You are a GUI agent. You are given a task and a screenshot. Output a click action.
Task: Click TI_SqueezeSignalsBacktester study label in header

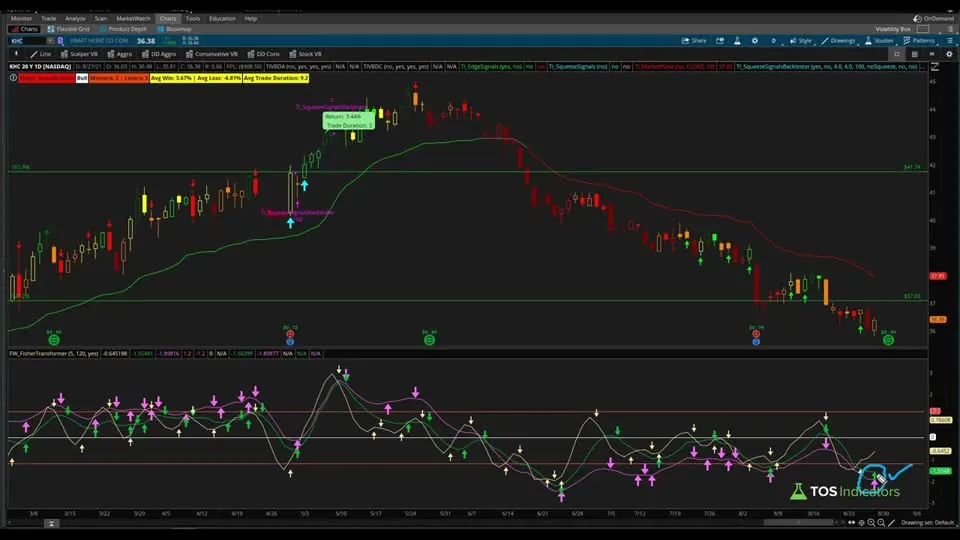[x=827, y=66]
